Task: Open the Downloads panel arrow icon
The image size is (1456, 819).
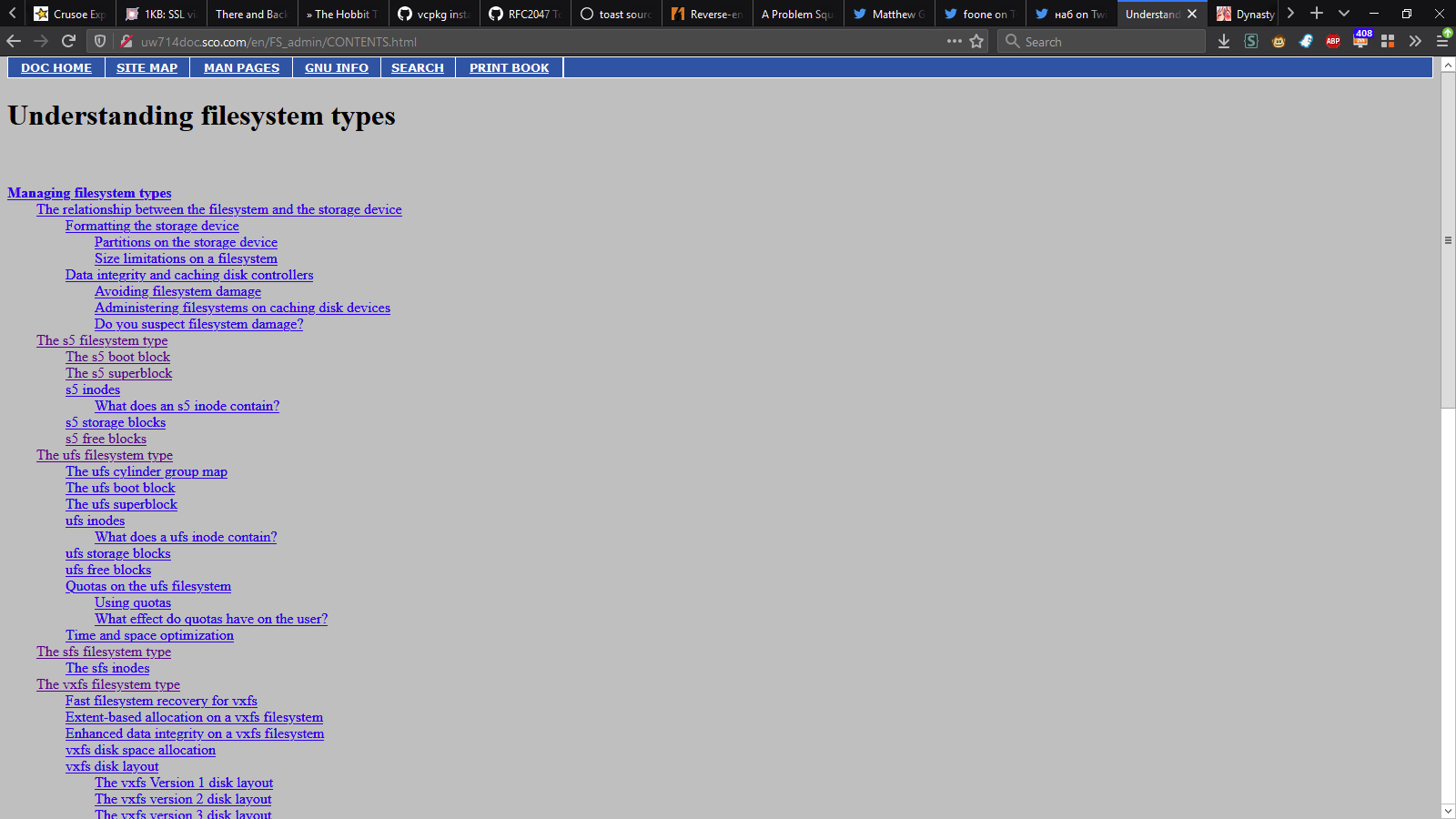Action: click(1224, 41)
